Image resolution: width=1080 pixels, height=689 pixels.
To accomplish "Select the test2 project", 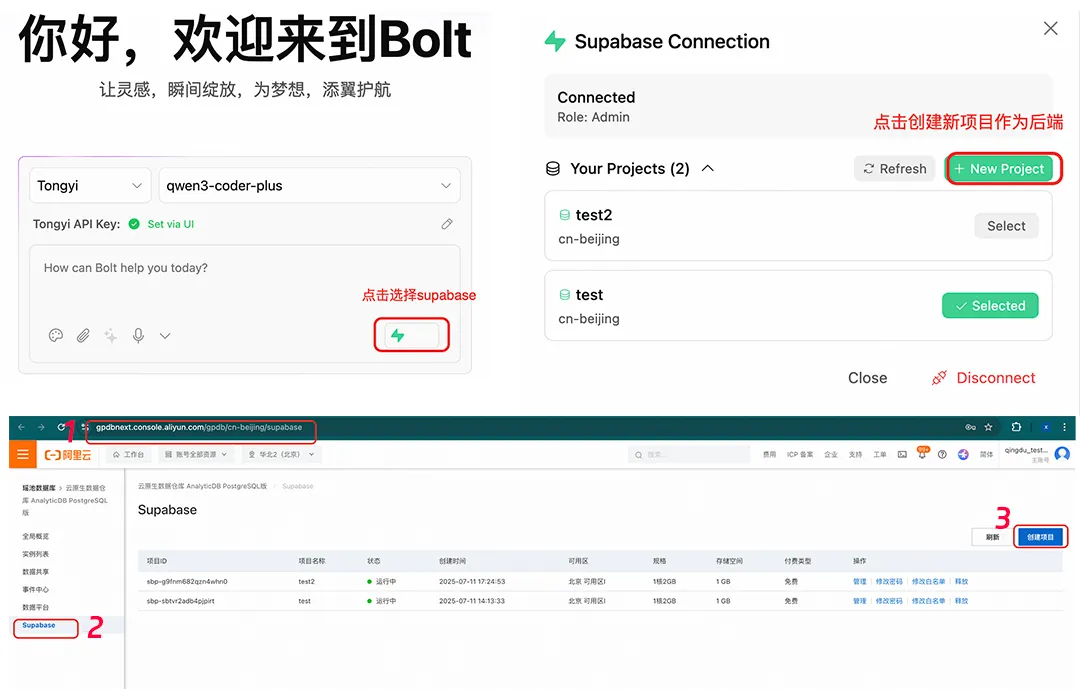I will [x=1006, y=226].
